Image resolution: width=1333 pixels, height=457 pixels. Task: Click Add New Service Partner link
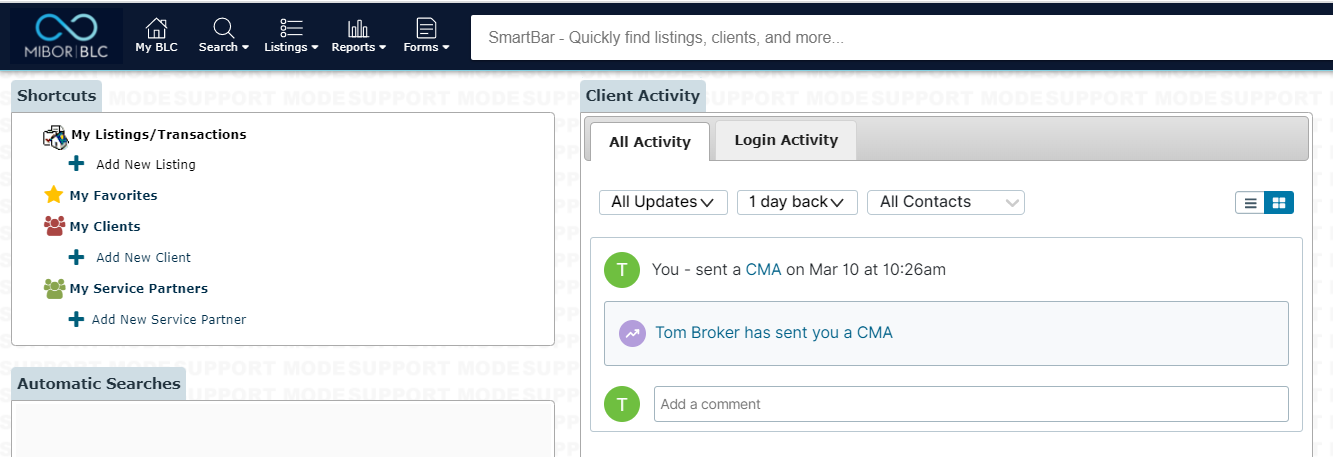(x=168, y=320)
